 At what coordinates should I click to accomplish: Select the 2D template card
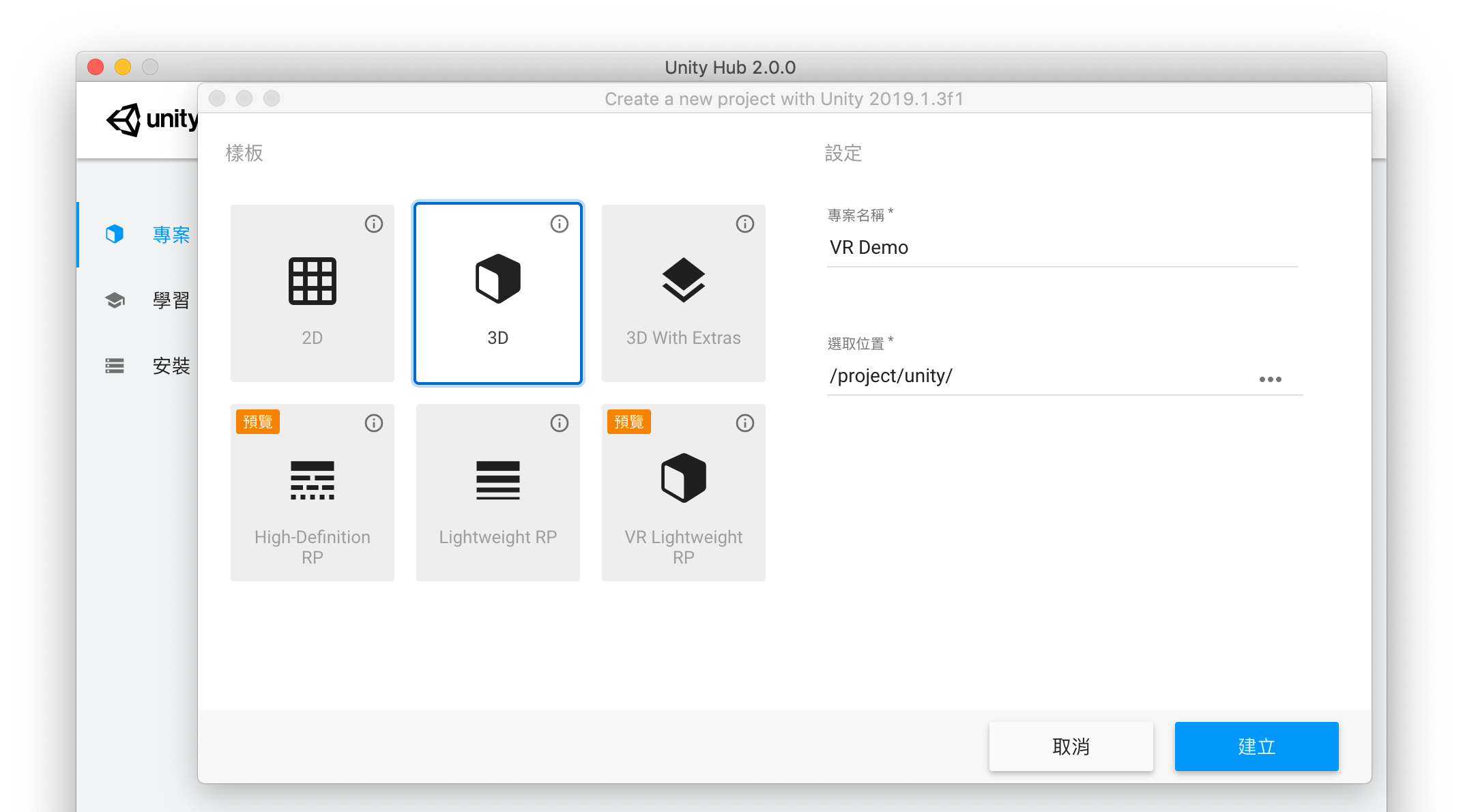313,293
